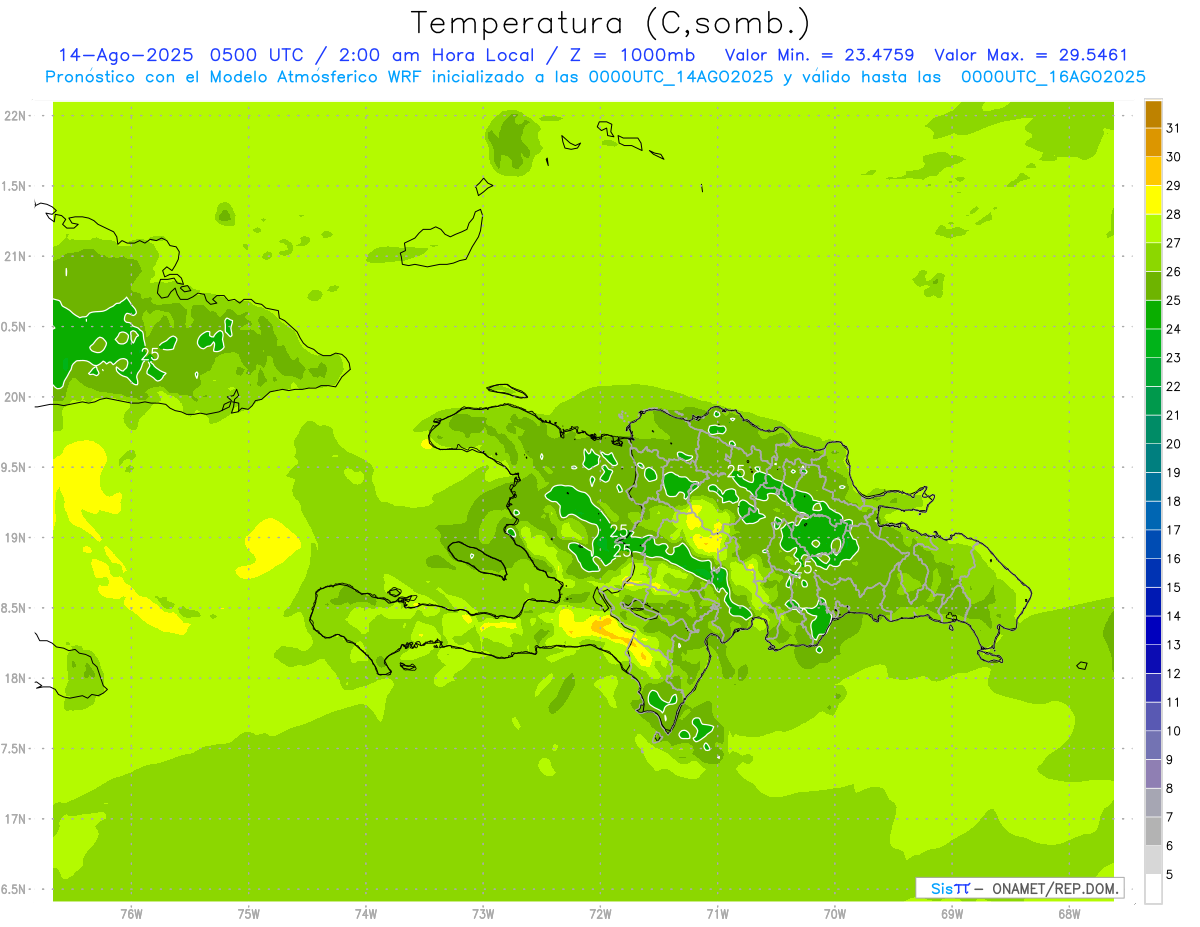Click '2:00 am Hora Local' text

434,56
